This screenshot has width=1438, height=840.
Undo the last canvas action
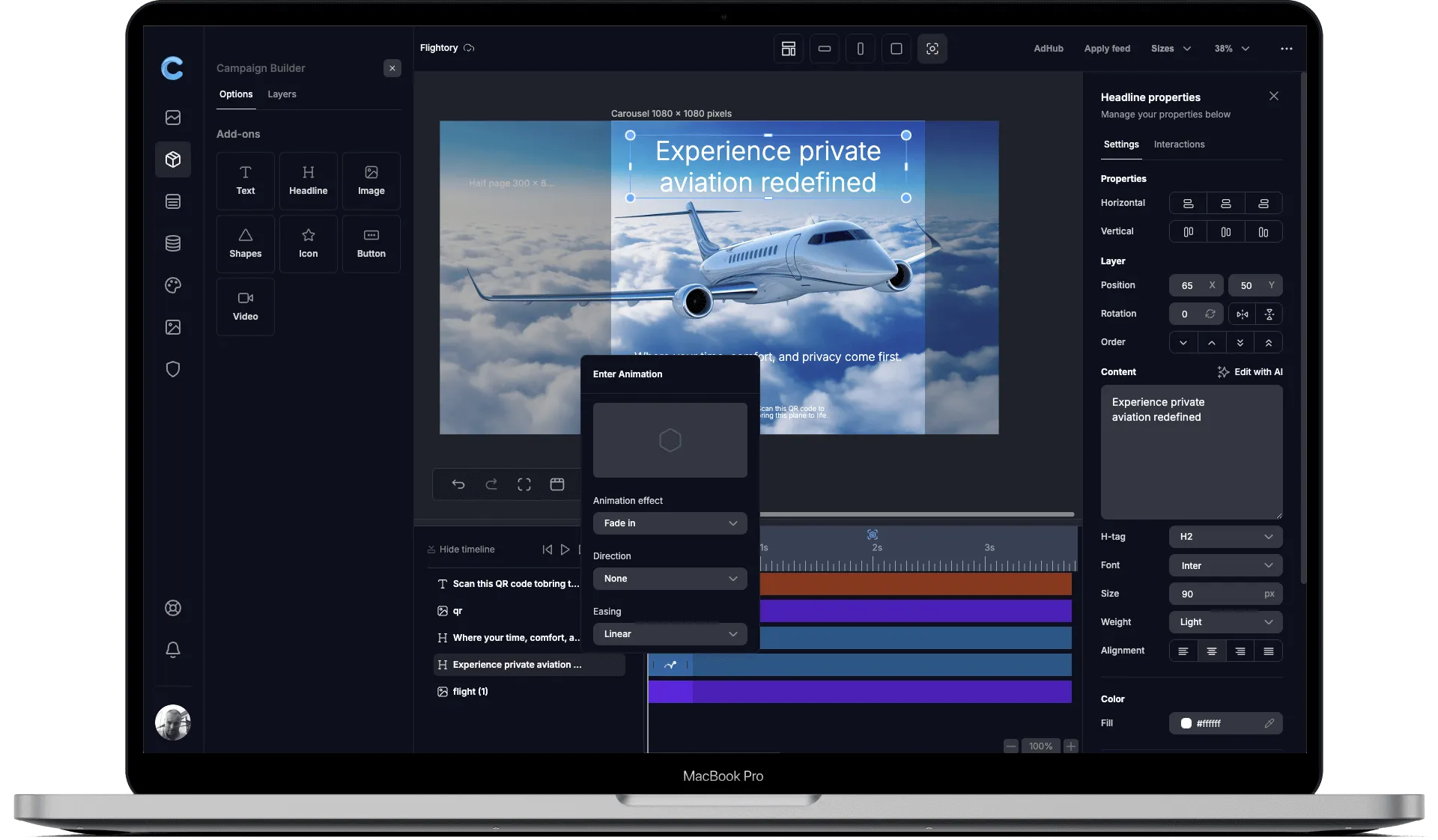[x=458, y=484]
